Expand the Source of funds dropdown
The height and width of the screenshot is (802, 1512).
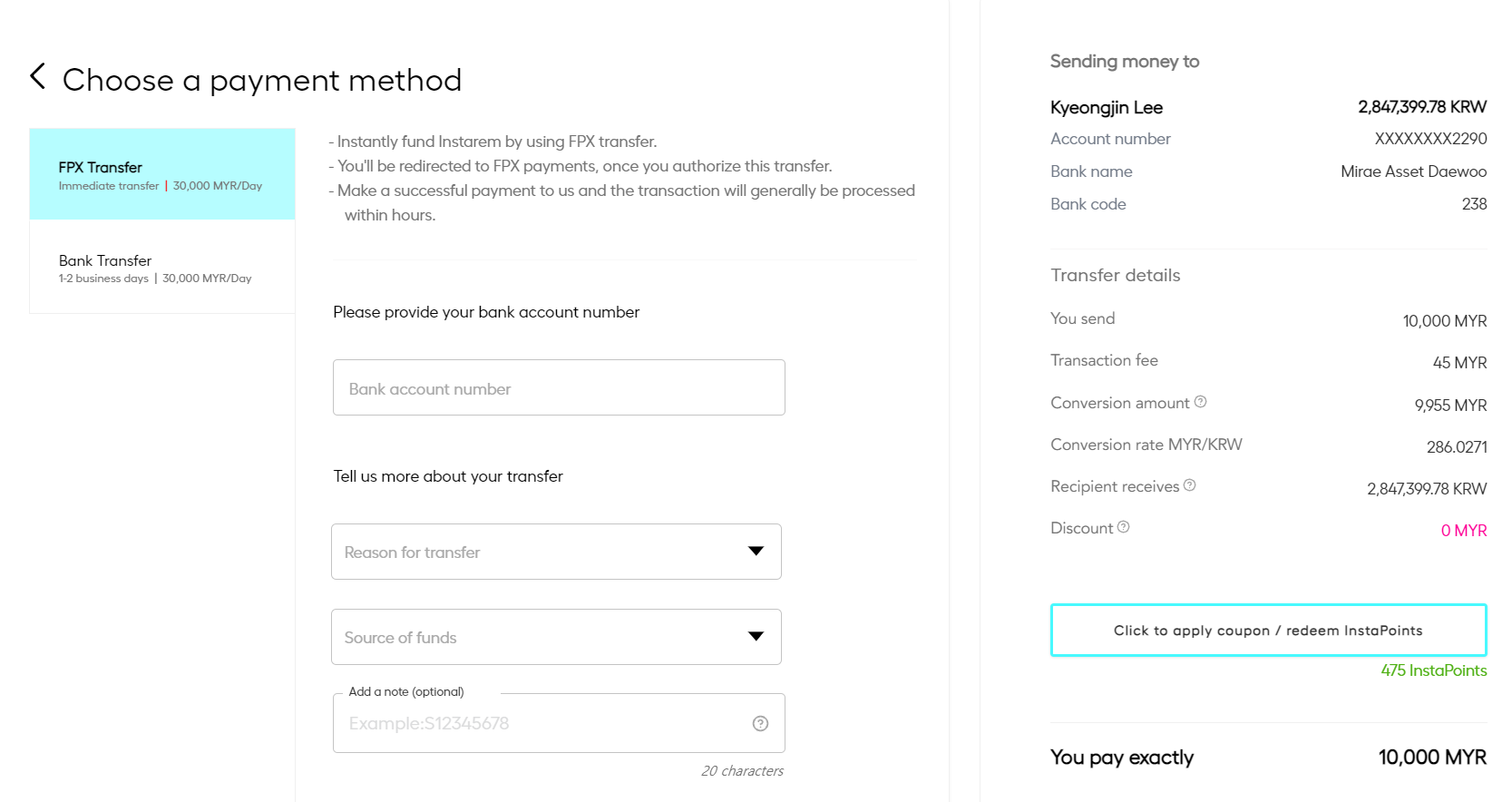pos(555,637)
